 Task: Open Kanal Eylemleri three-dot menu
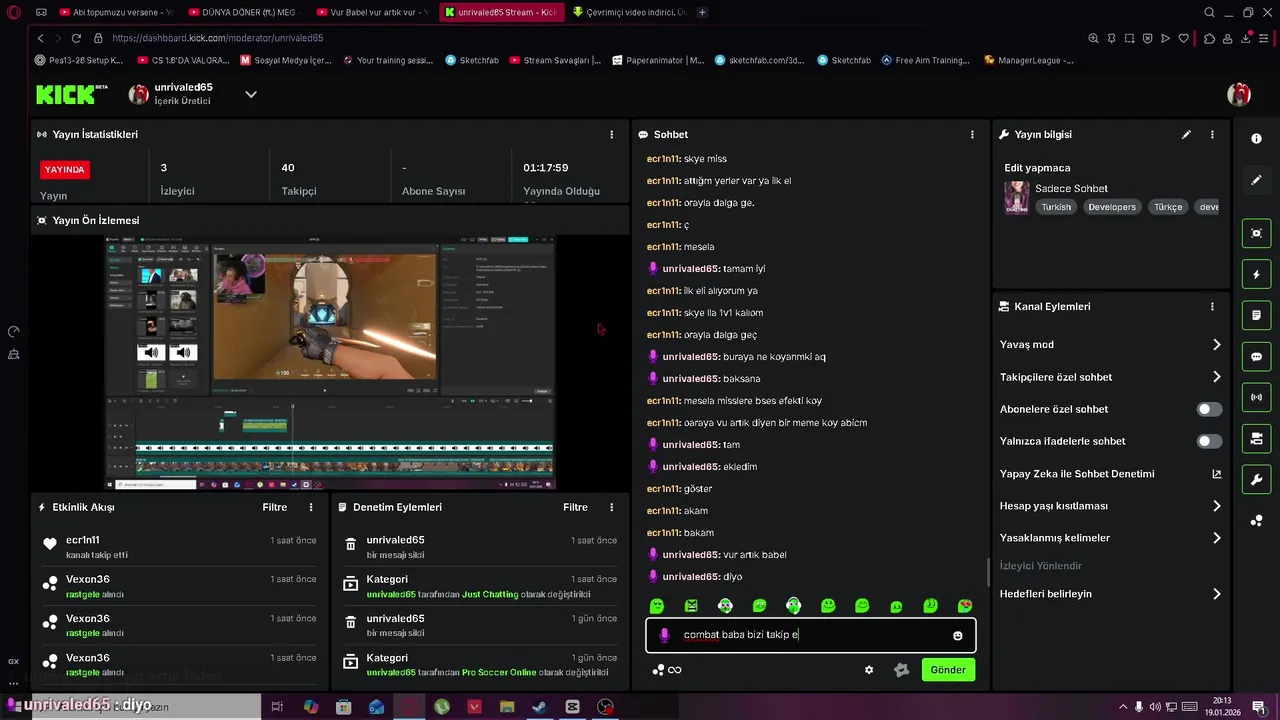tap(1212, 307)
